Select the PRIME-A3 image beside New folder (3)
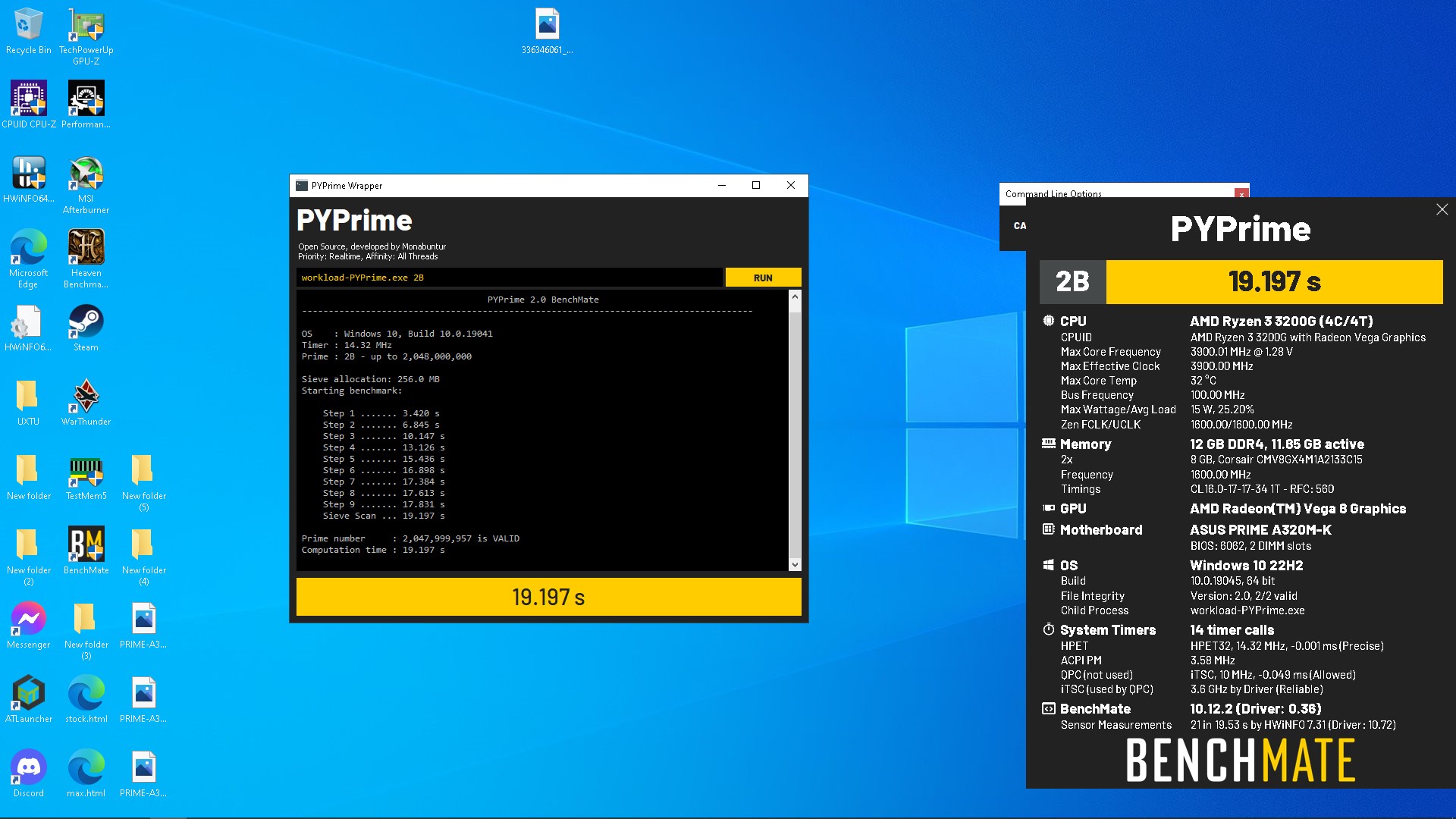Image resolution: width=1456 pixels, height=819 pixels. (x=143, y=625)
